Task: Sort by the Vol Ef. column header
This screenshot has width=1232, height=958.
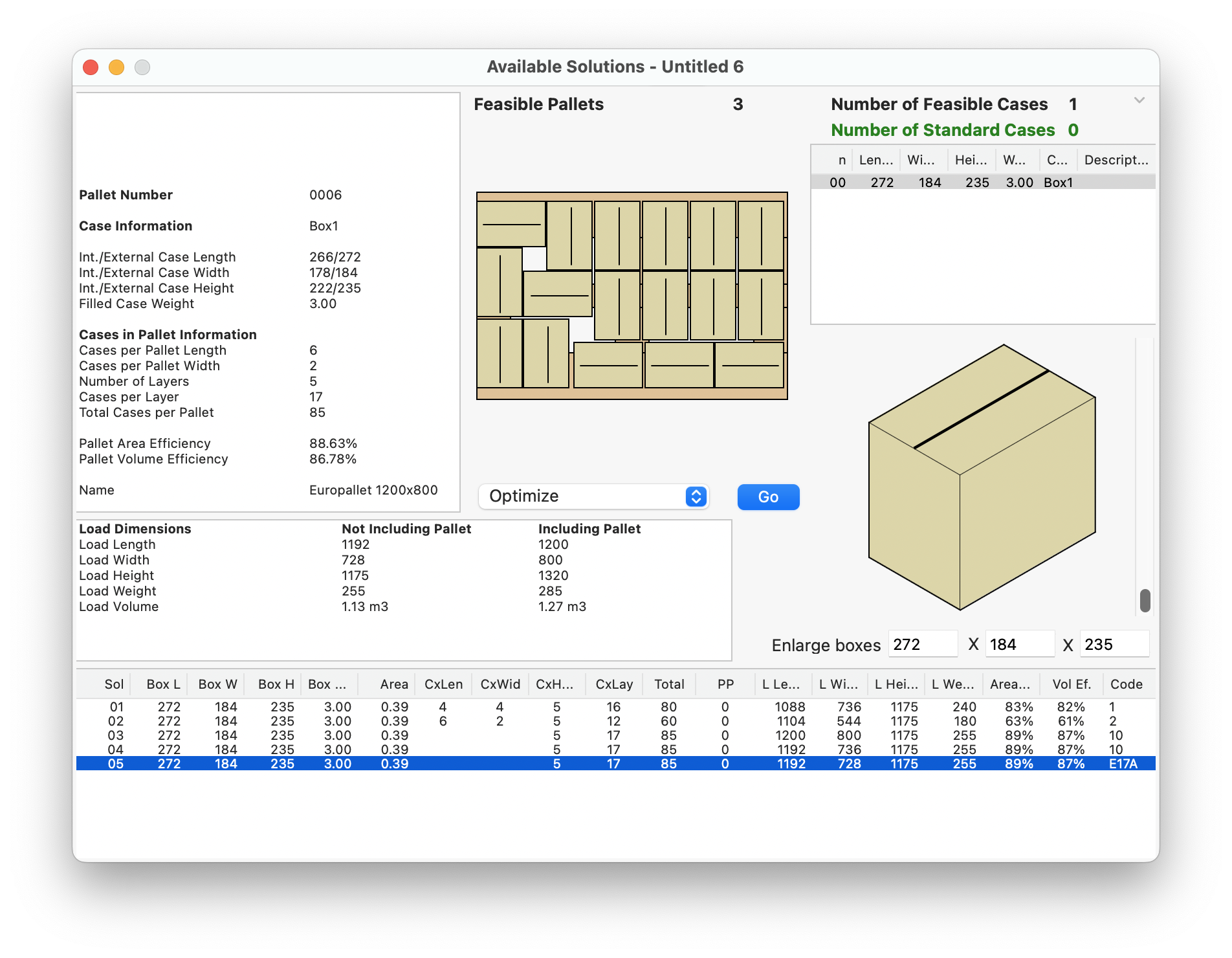Action: pos(1072,684)
